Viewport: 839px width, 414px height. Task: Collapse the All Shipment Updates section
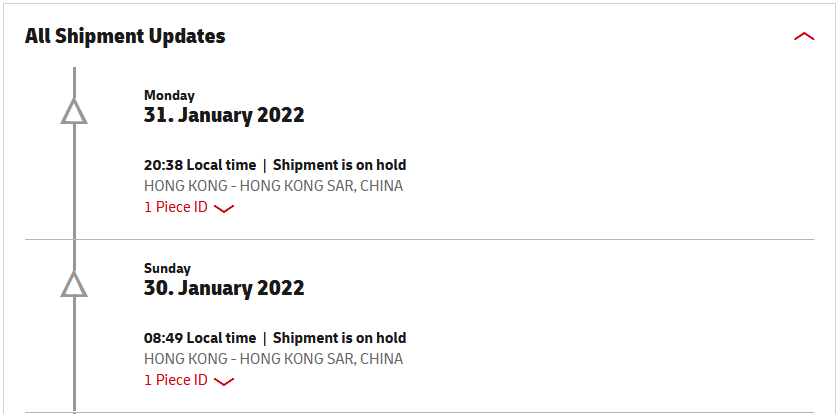coord(804,36)
